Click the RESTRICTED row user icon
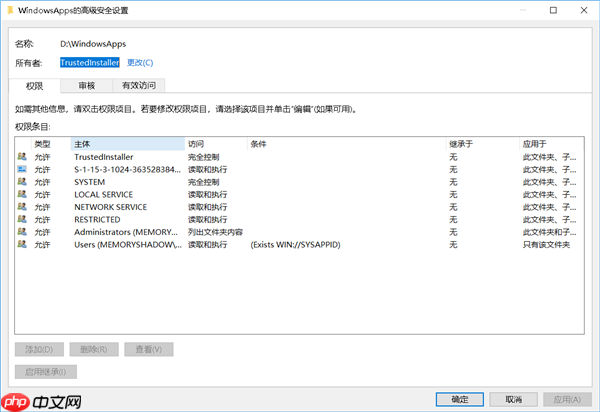Screen dimensions: 600x412 pos(22,219)
